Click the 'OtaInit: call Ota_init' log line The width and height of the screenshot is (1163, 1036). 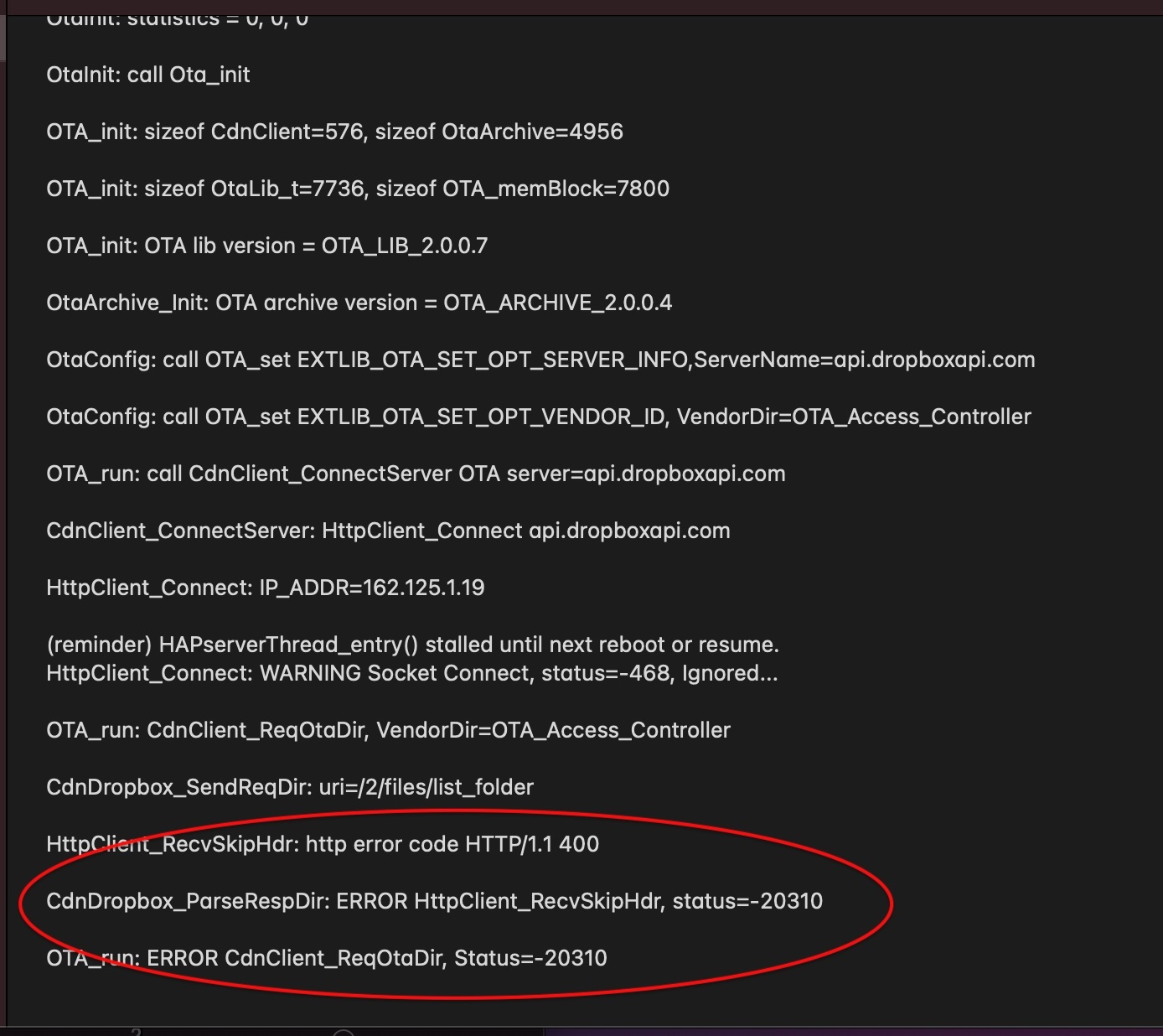click(148, 75)
